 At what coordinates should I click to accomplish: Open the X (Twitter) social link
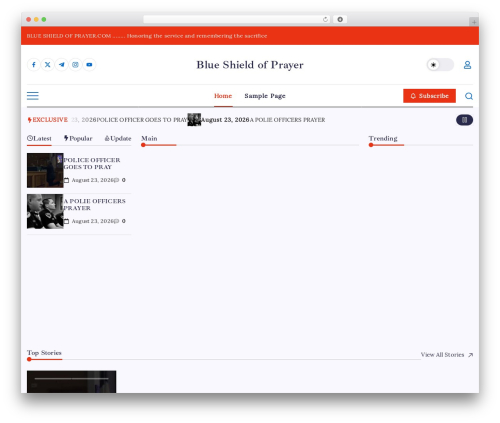pos(48,65)
